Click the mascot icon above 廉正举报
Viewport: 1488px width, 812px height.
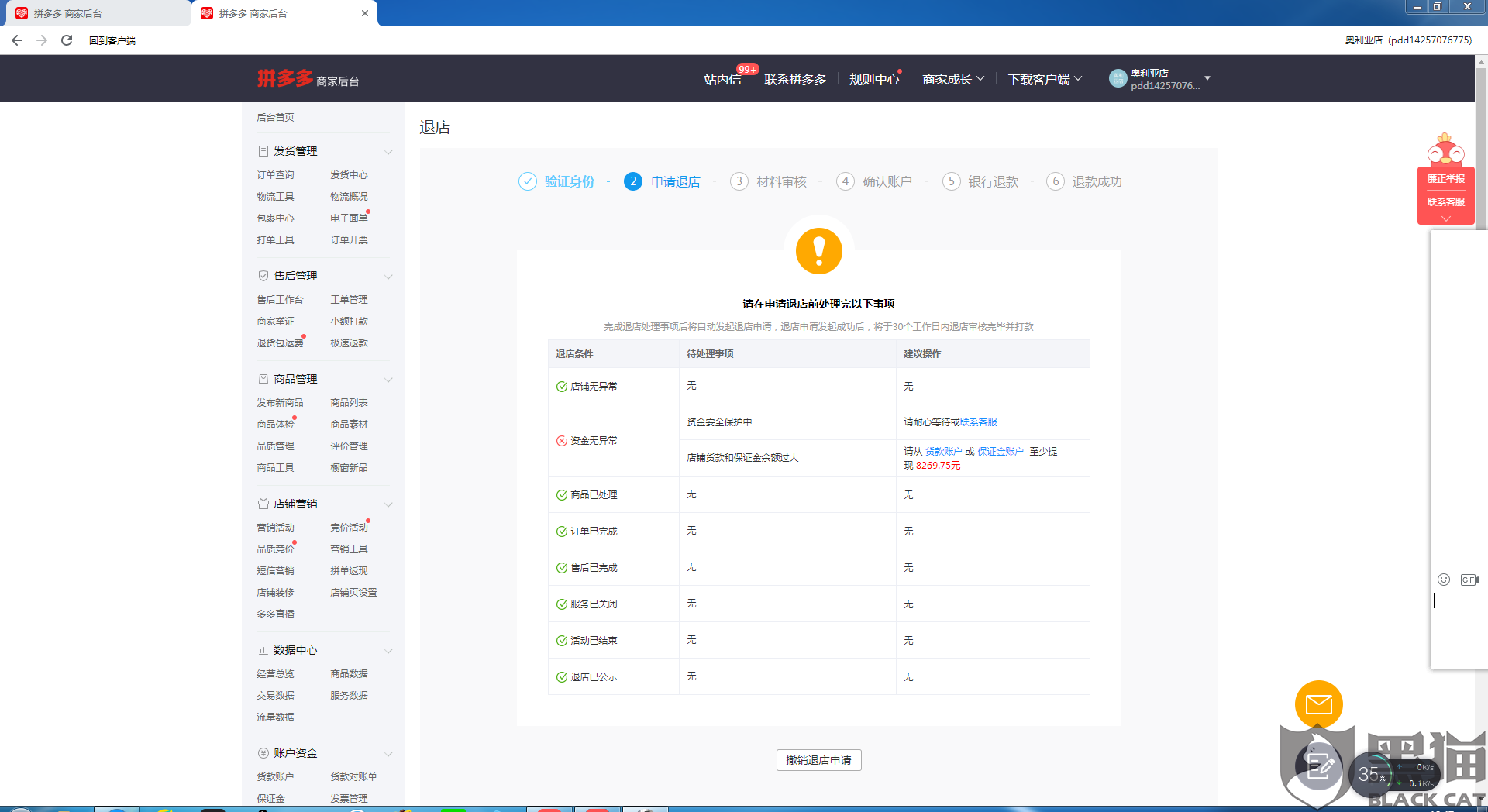(1446, 150)
